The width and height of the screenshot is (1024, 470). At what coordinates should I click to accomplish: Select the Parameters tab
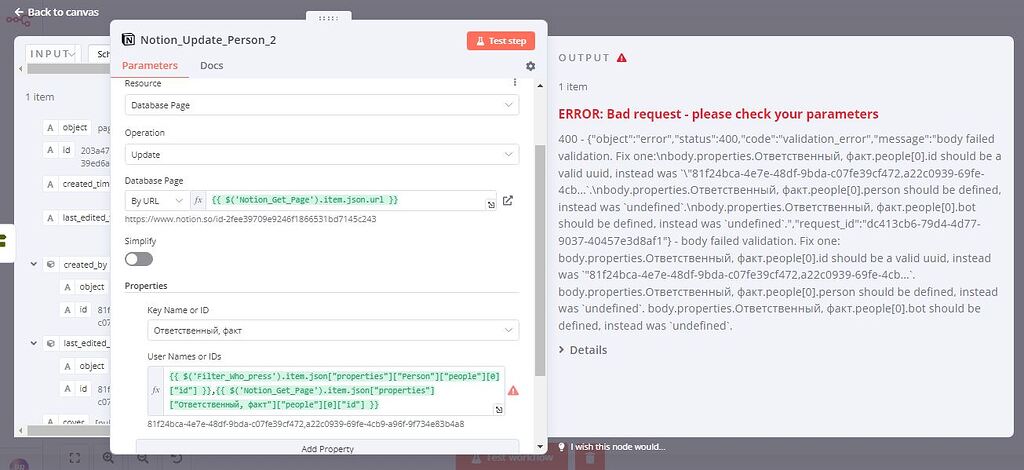[150, 66]
